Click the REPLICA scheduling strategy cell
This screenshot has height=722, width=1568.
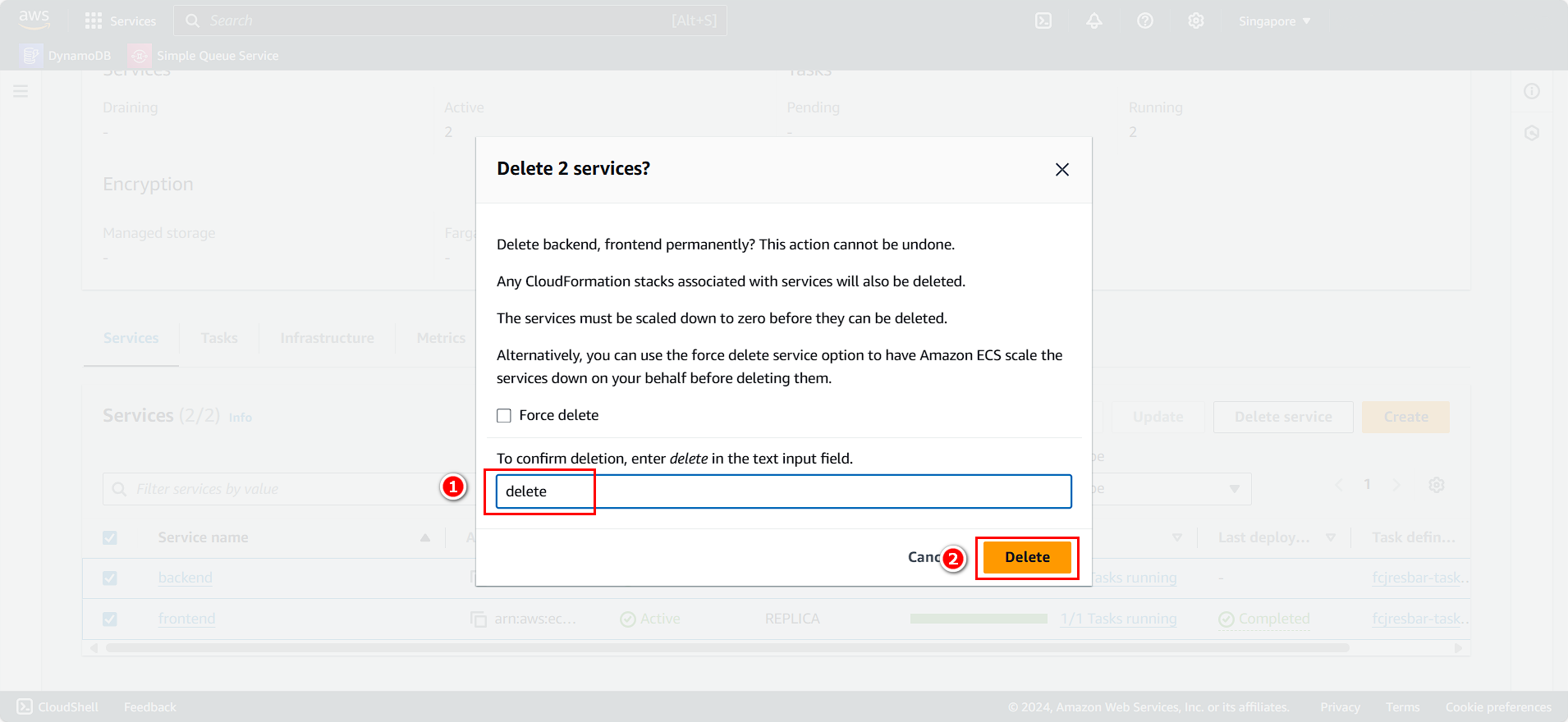coord(792,619)
